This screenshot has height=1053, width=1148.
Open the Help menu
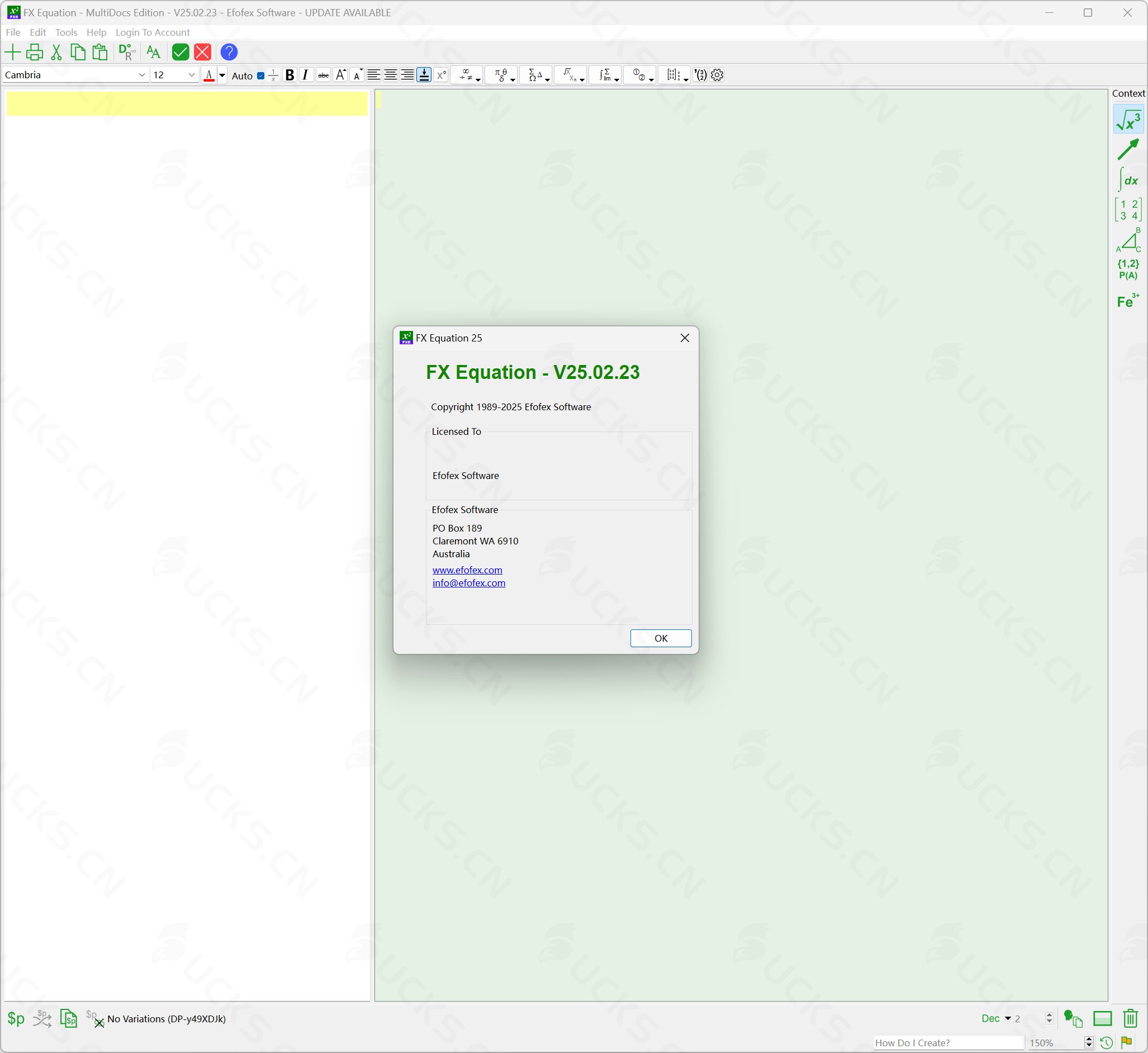tap(96, 32)
